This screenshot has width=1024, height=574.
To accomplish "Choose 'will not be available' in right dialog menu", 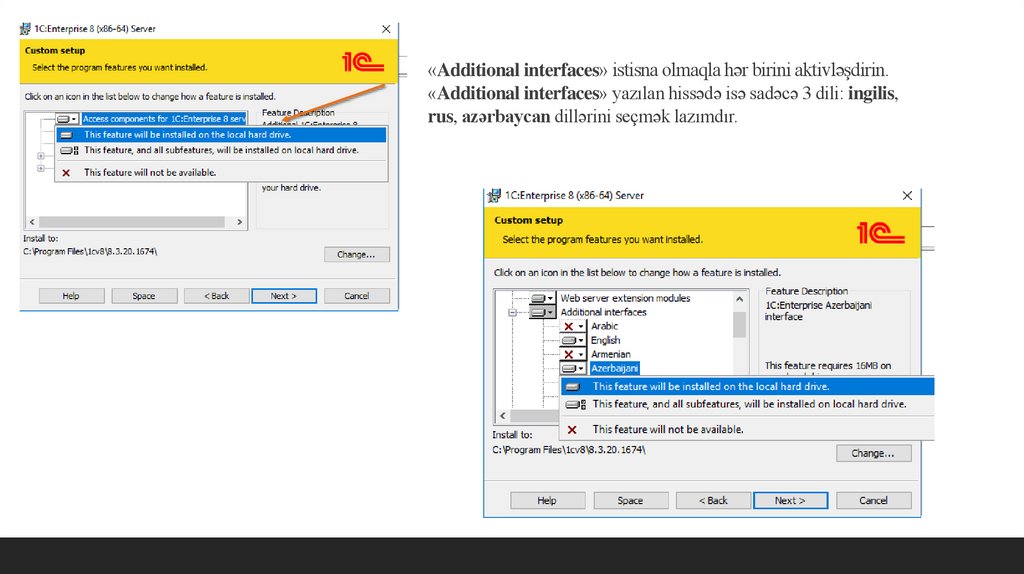I will click(x=667, y=429).
